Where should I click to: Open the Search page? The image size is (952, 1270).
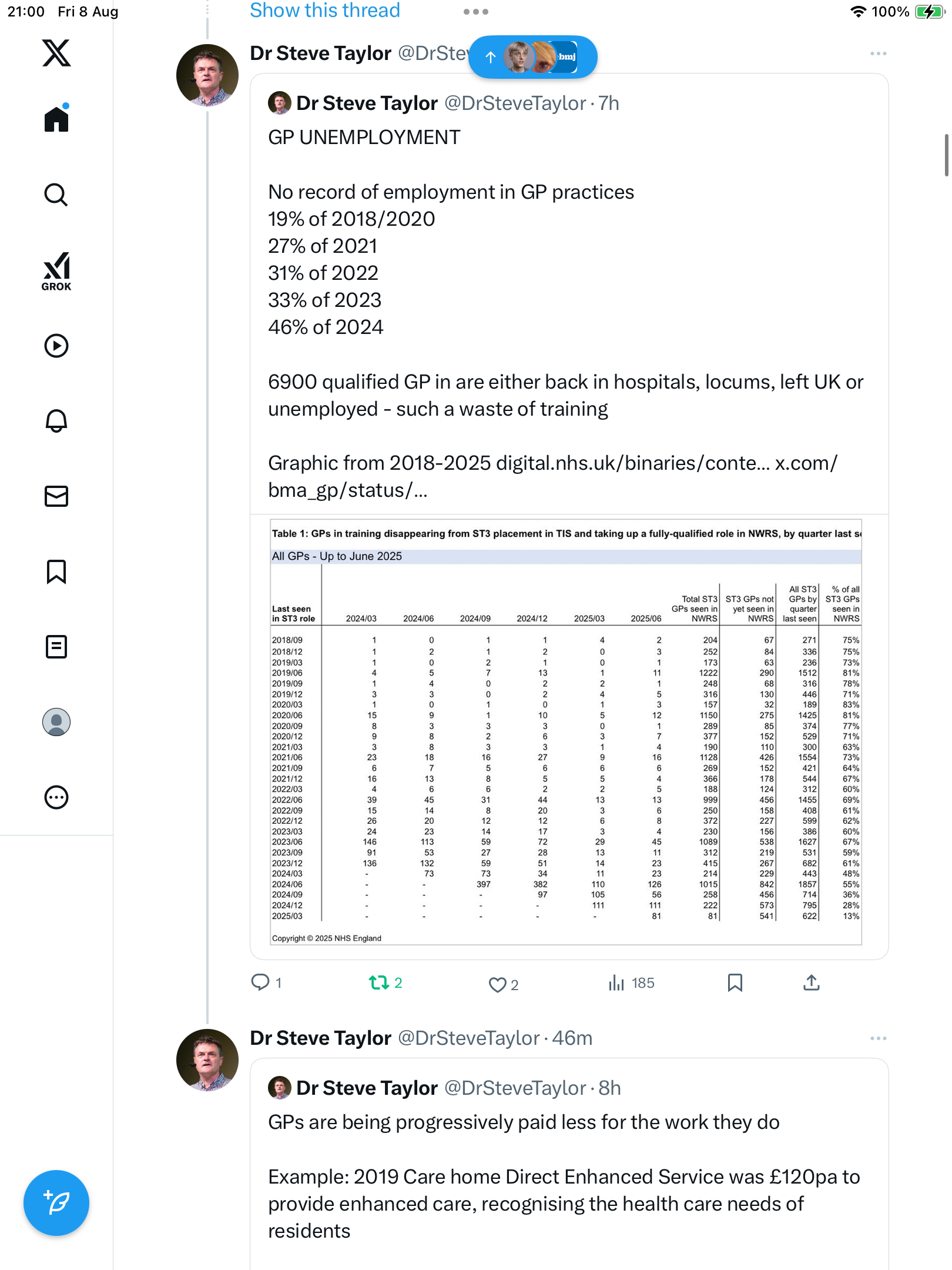pyautogui.click(x=56, y=195)
